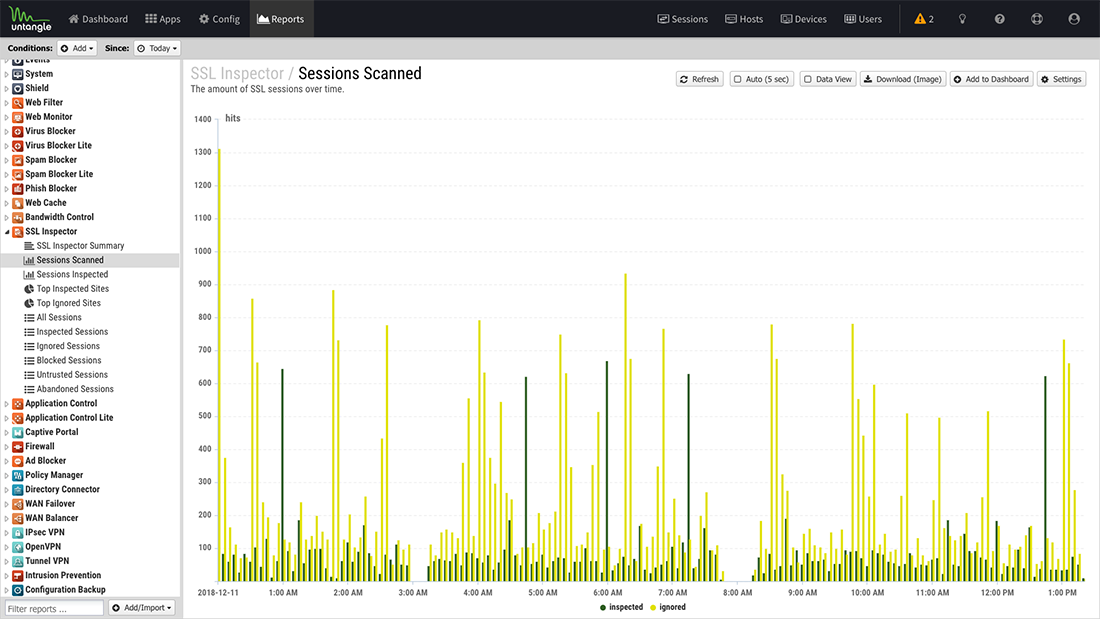Click the Application Control app icon
This screenshot has height=619, width=1100.
[x=18, y=404]
